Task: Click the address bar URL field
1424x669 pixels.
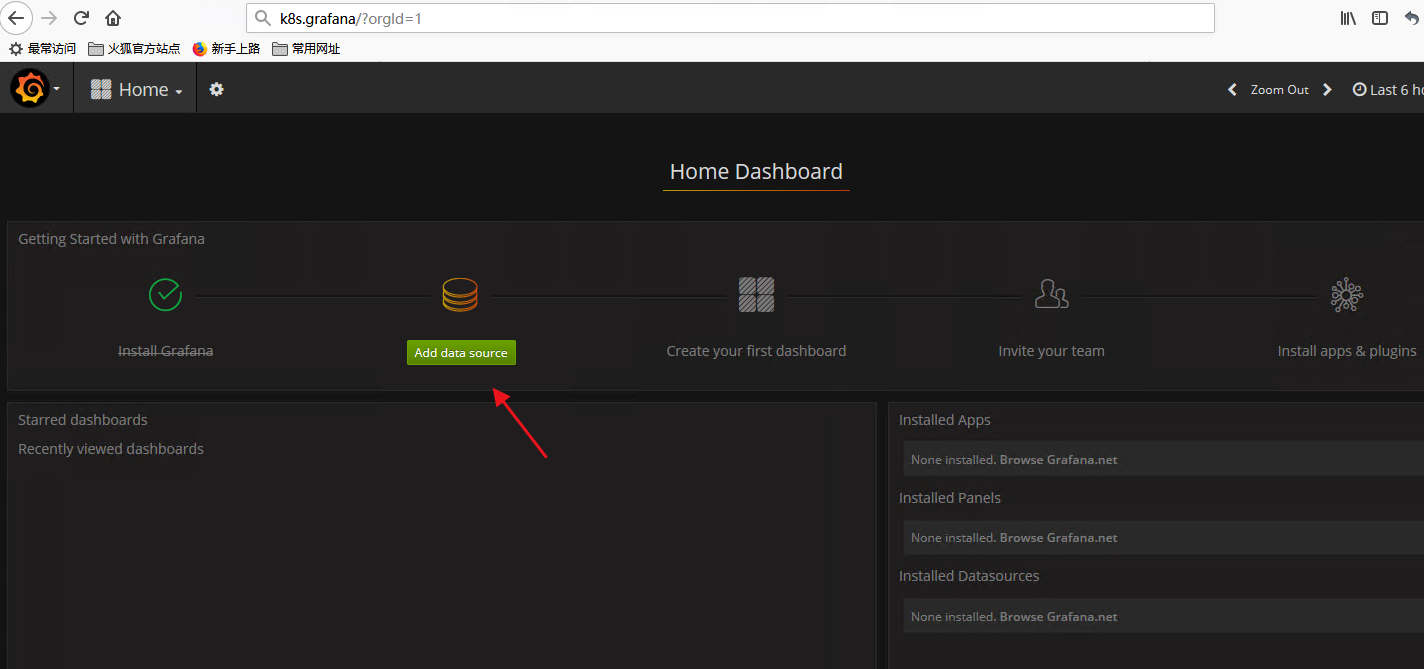Action: click(730, 18)
